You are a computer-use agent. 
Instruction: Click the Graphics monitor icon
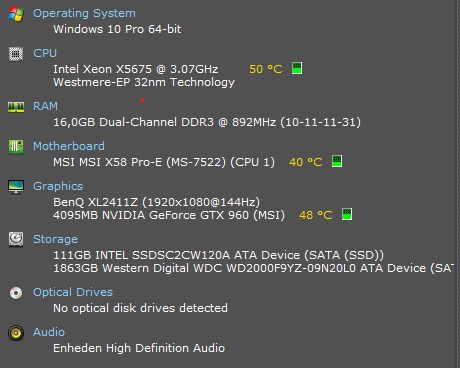coord(16,187)
